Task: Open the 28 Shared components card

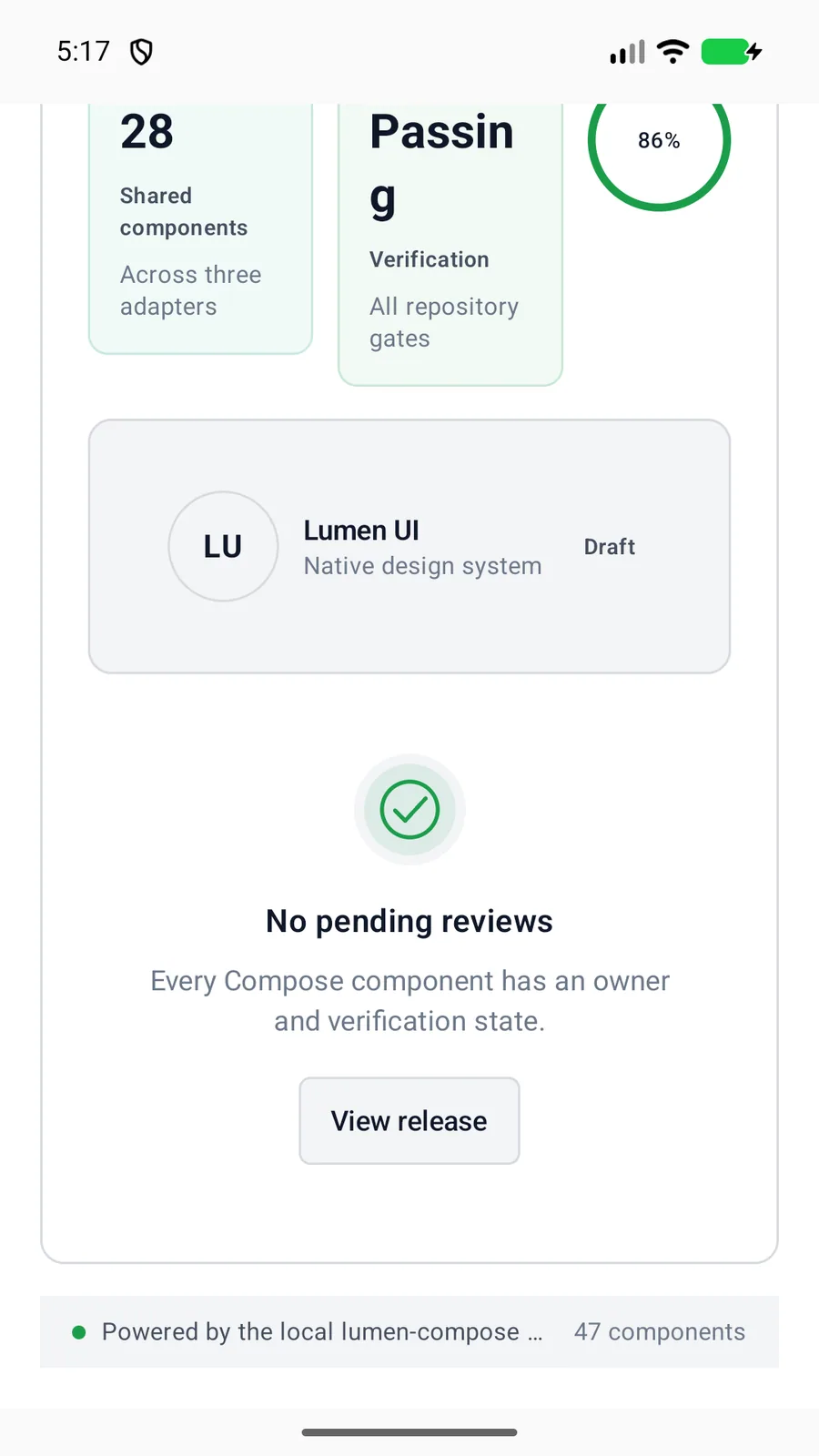Action: [200, 227]
